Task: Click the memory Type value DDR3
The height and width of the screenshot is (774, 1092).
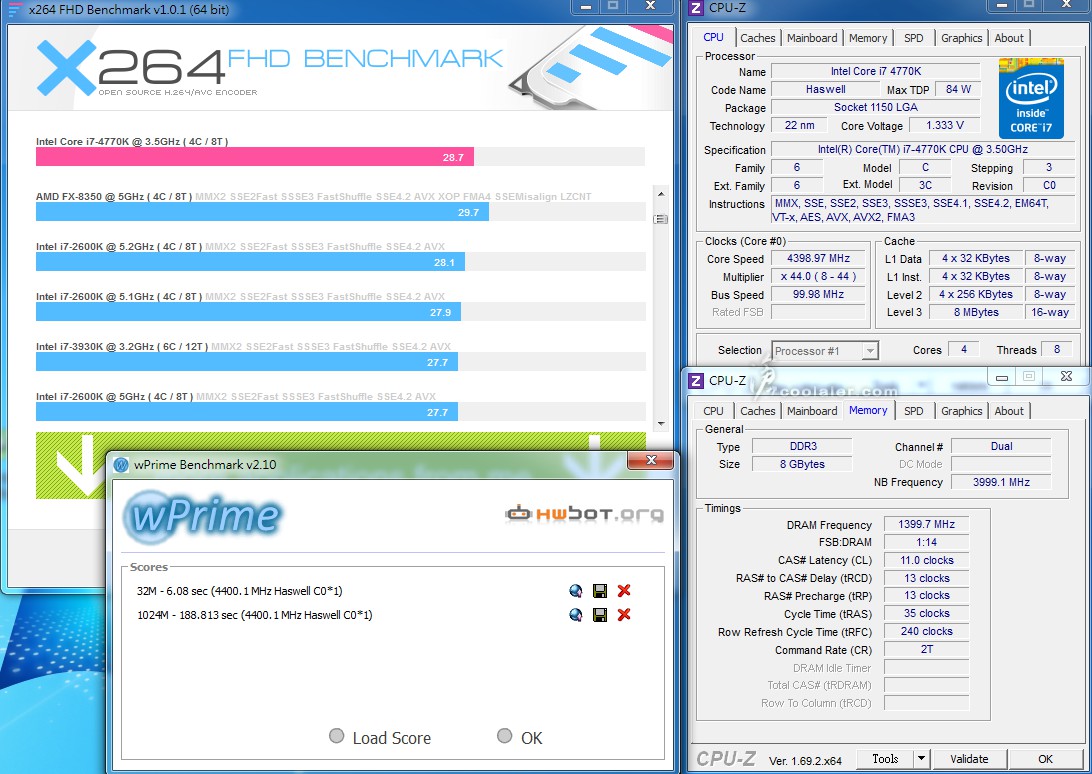Action: click(802, 447)
